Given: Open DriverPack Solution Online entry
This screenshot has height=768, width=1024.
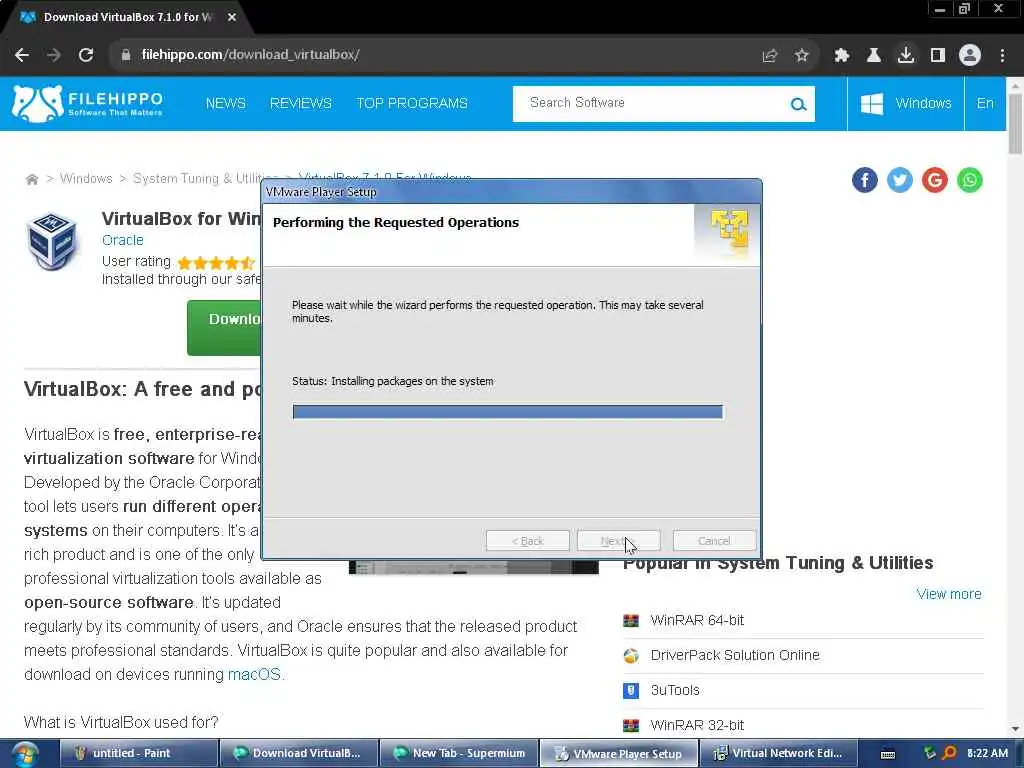Looking at the screenshot, I should click(x=735, y=656).
